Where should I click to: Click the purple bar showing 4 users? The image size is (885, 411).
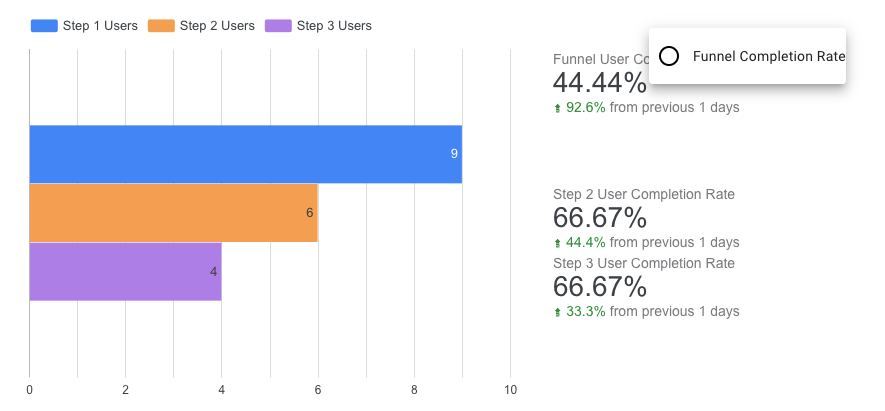[125, 271]
